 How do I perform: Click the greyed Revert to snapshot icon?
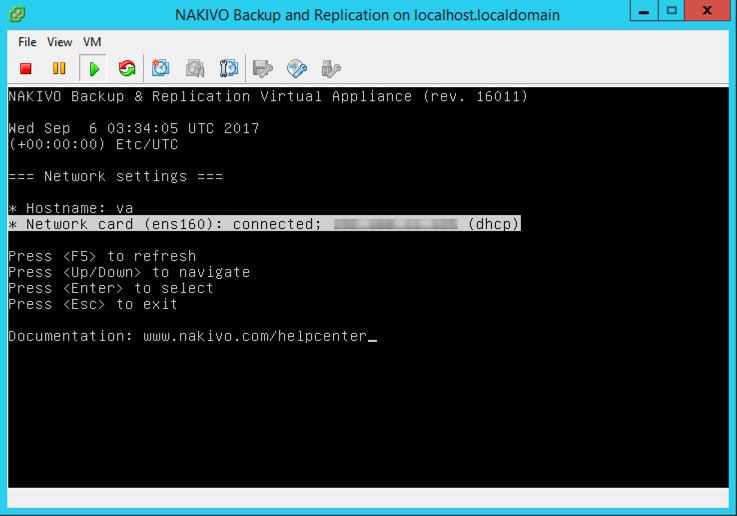pyautogui.click(x=195, y=69)
